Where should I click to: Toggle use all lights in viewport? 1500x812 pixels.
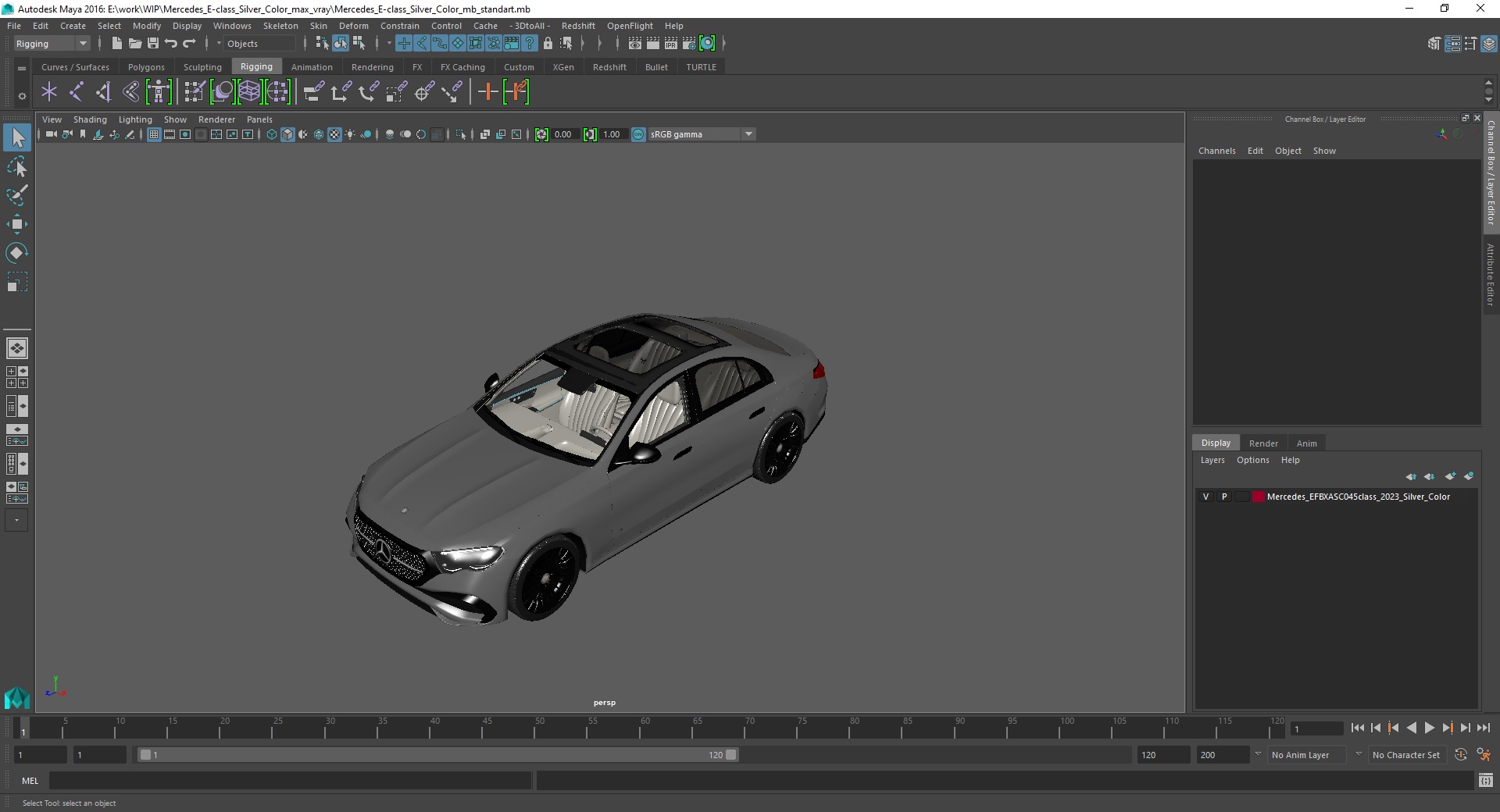pyautogui.click(x=350, y=134)
